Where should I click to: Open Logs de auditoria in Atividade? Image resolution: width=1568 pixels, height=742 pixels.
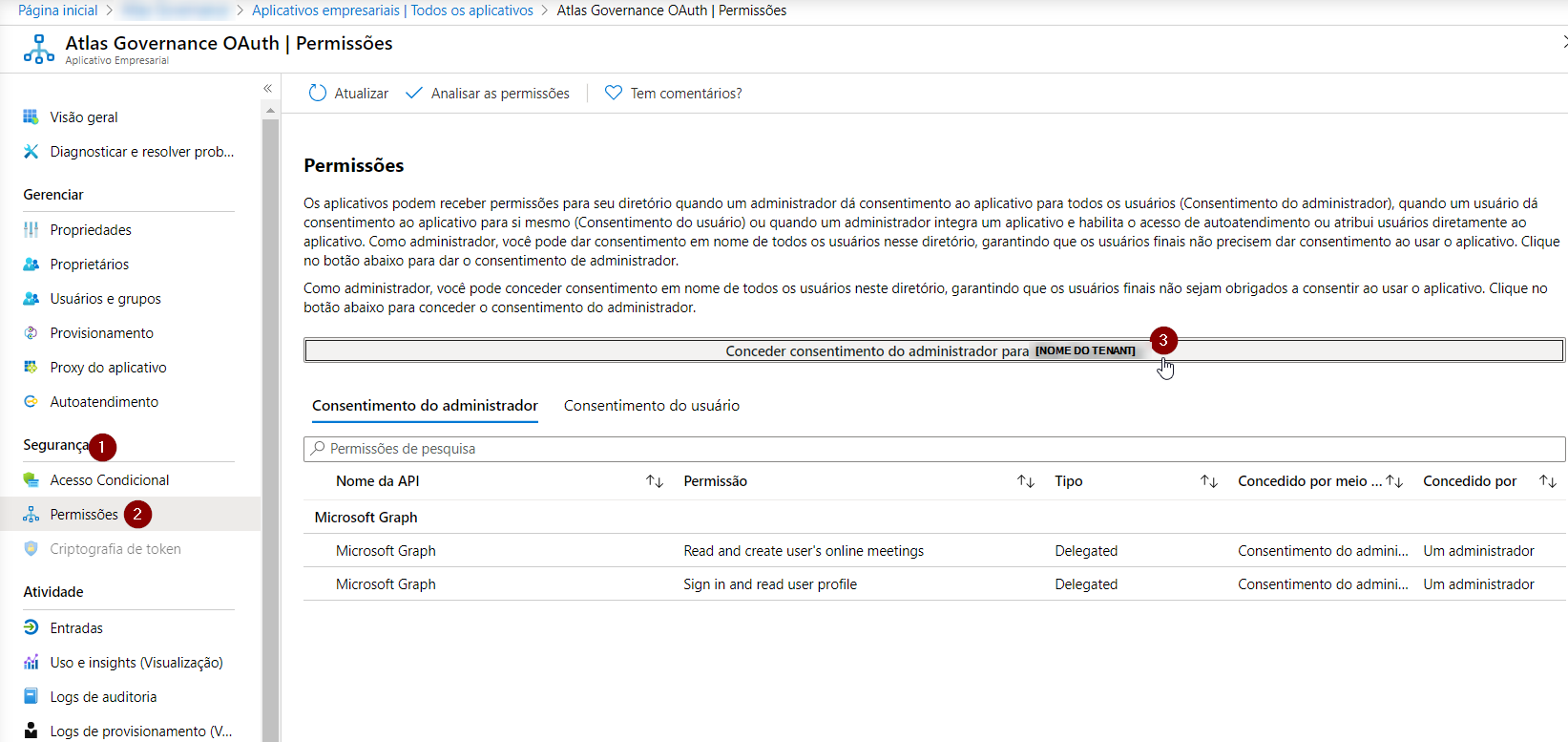click(103, 697)
